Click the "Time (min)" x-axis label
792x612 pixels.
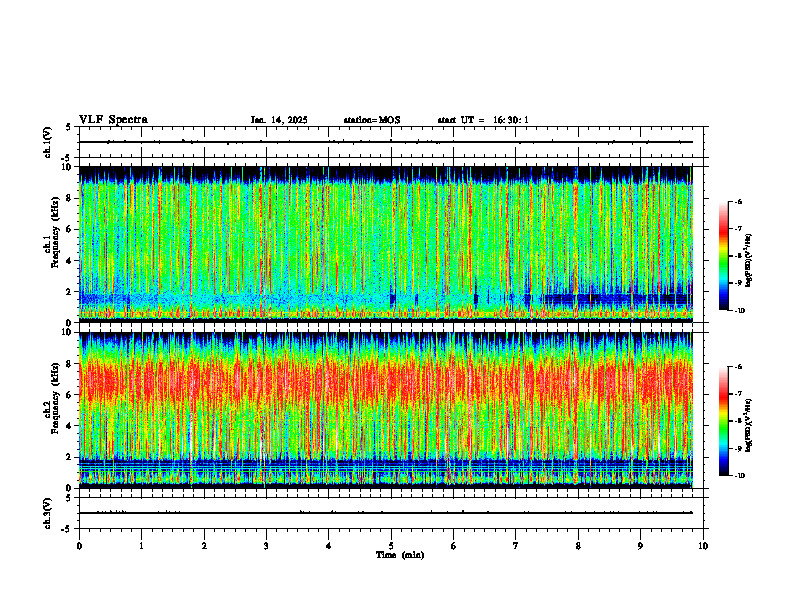(400, 555)
